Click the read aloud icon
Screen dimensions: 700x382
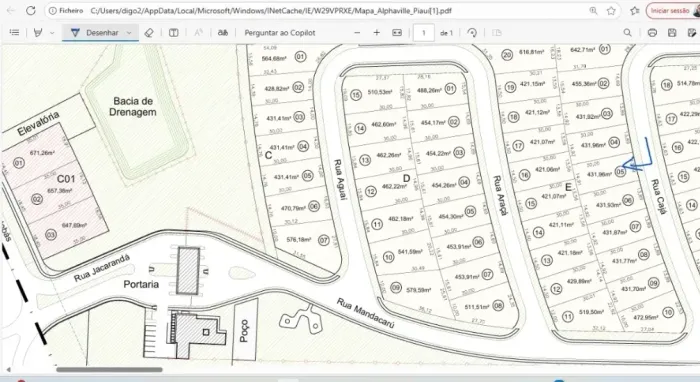[198, 33]
